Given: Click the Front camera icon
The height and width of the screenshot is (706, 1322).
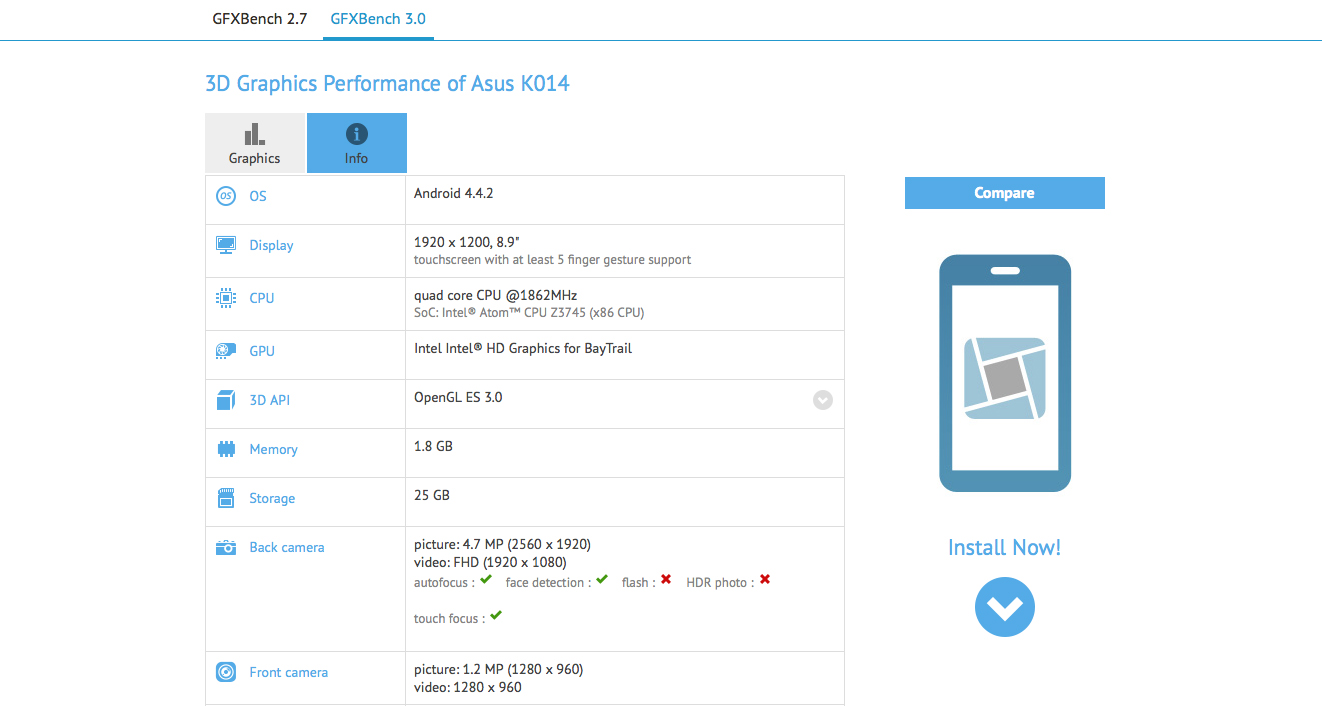Looking at the screenshot, I should pyautogui.click(x=226, y=672).
